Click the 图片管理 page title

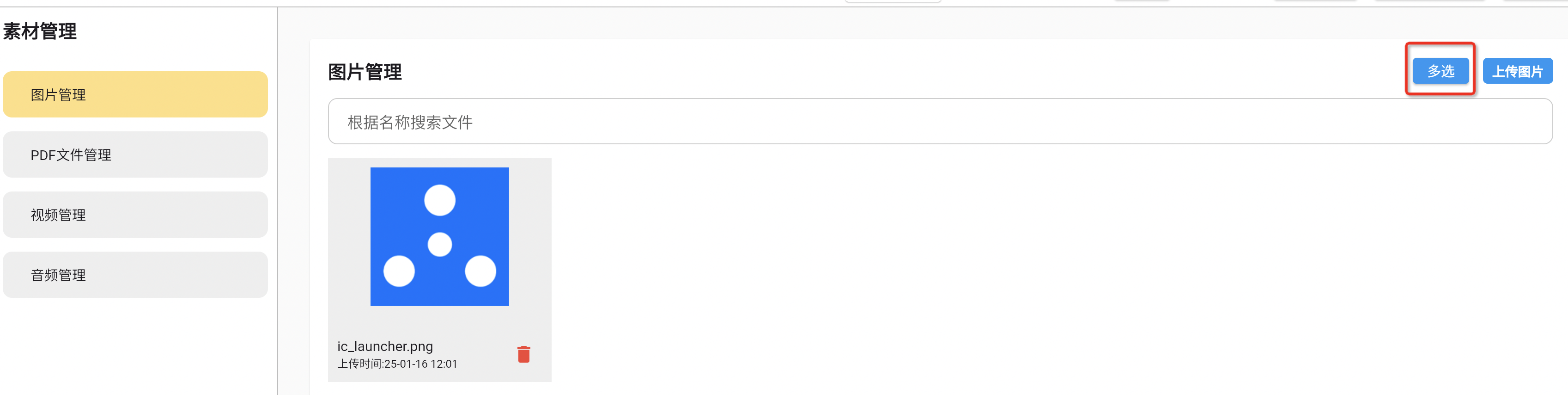[365, 72]
